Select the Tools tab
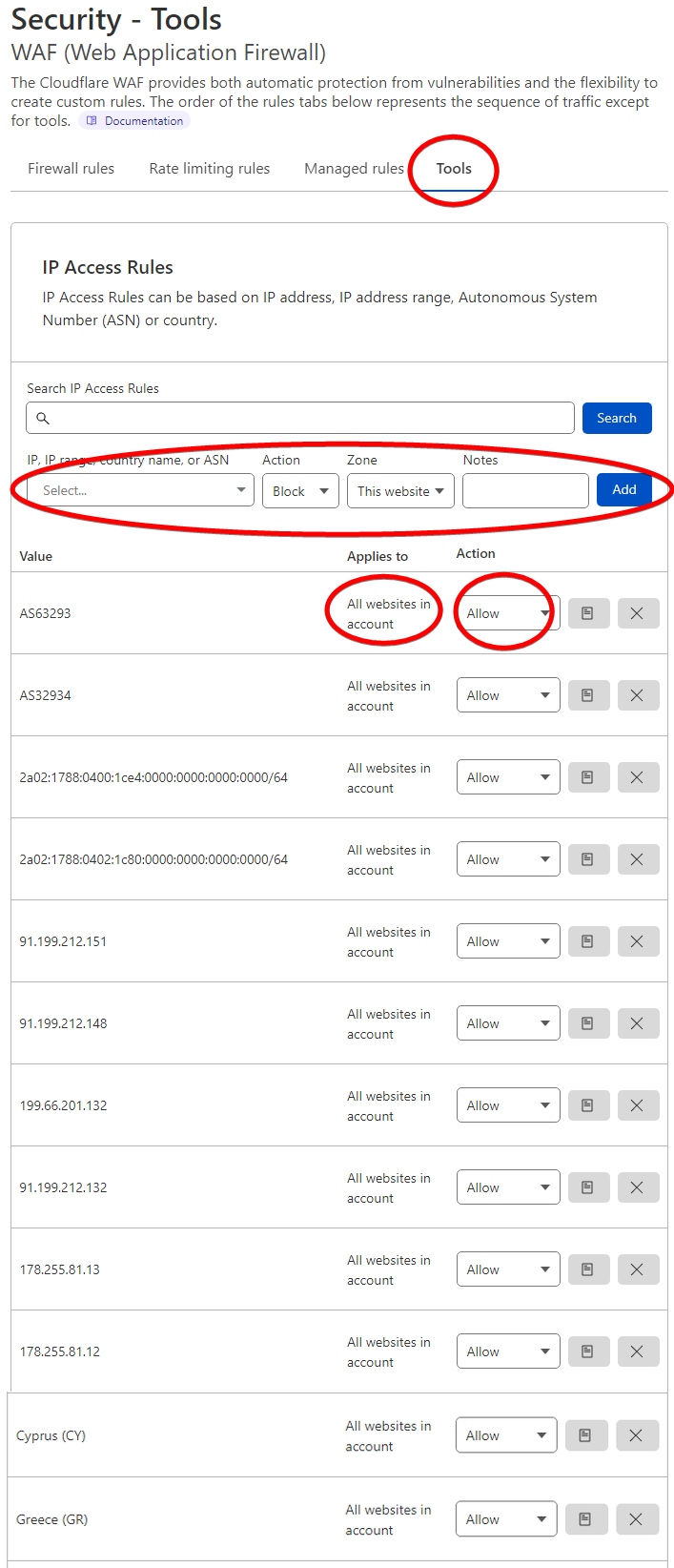 [x=454, y=169]
